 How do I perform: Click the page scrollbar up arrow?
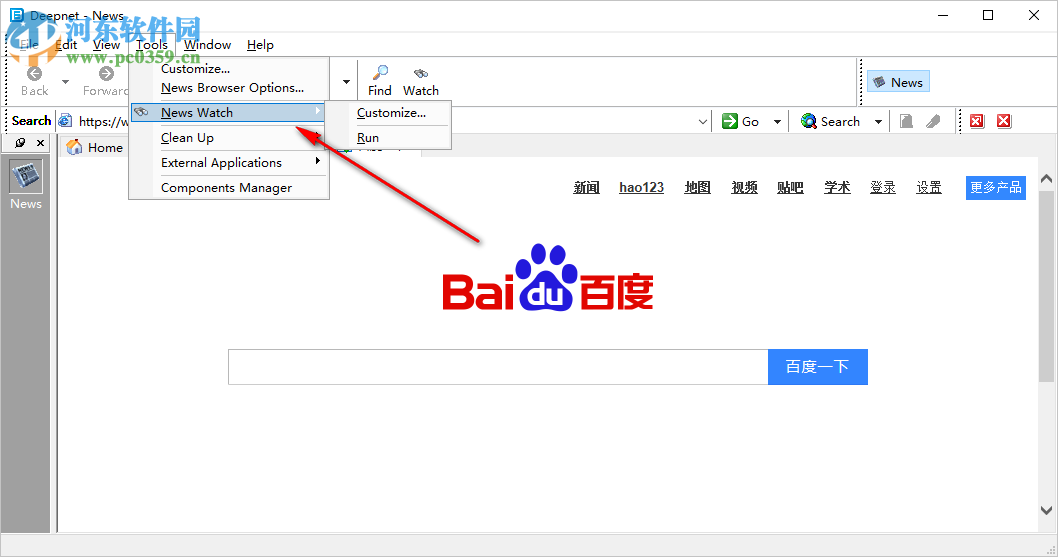[x=1047, y=179]
